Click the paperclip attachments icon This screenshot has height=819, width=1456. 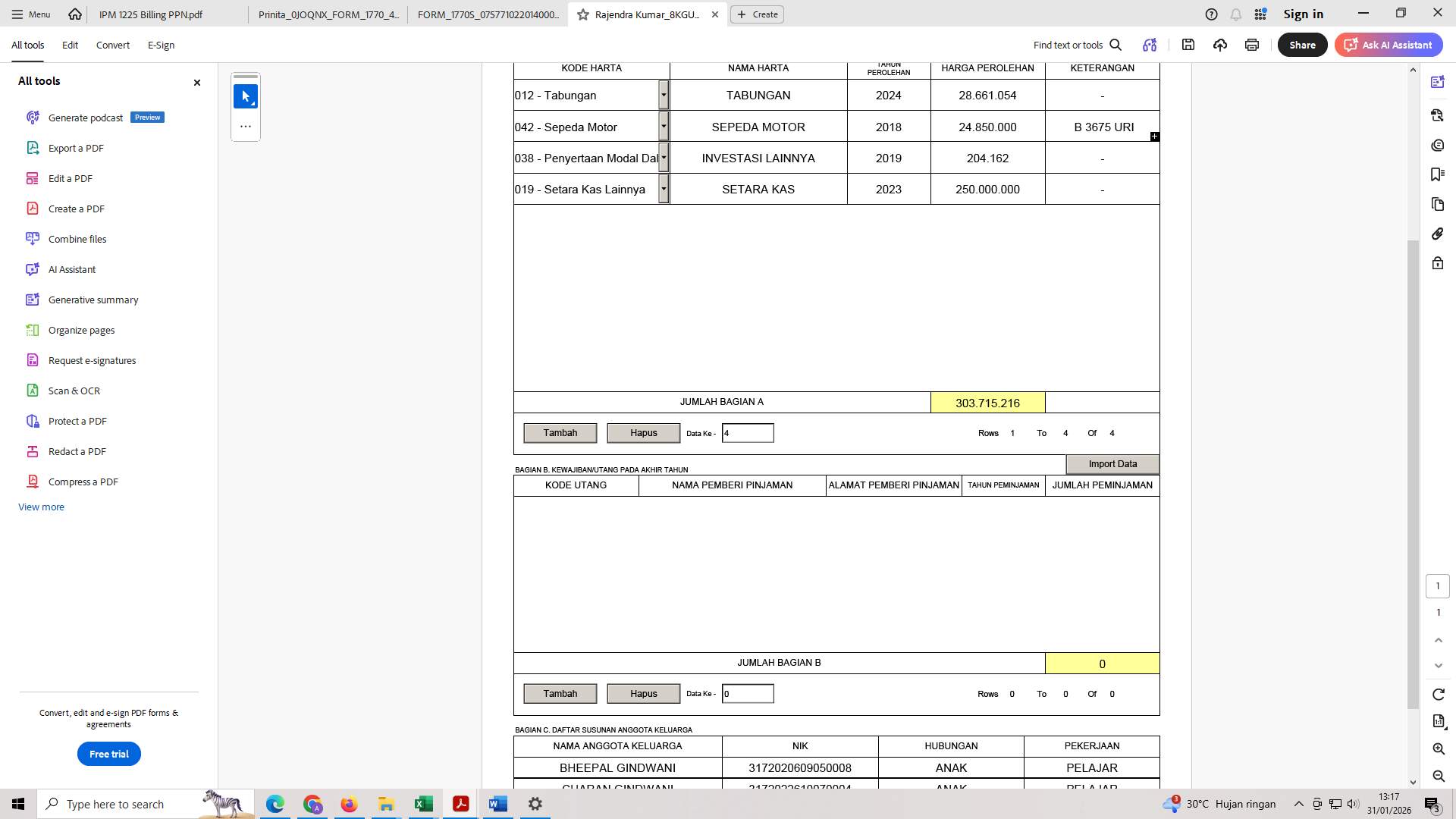(x=1437, y=234)
